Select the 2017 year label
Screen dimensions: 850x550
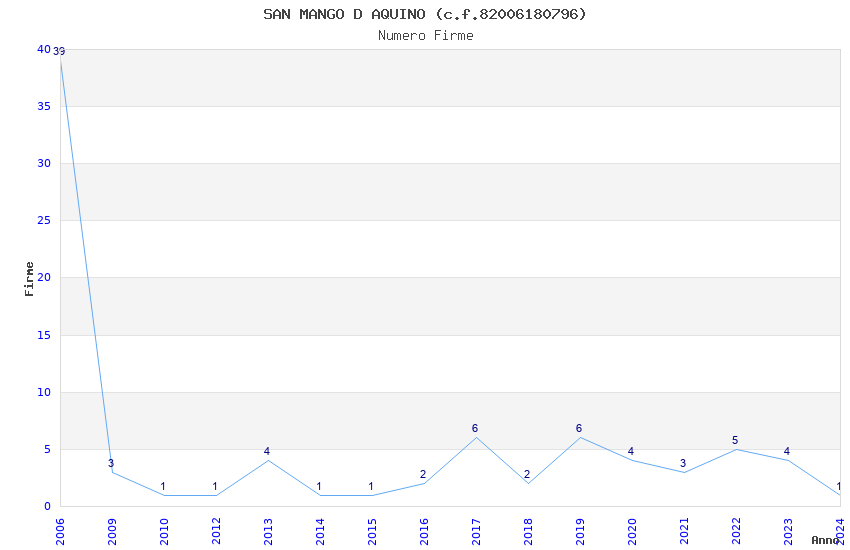[x=476, y=532]
